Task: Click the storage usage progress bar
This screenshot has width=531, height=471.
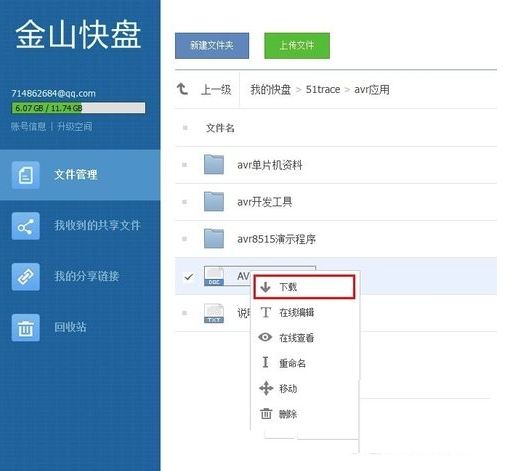Action: (78, 108)
